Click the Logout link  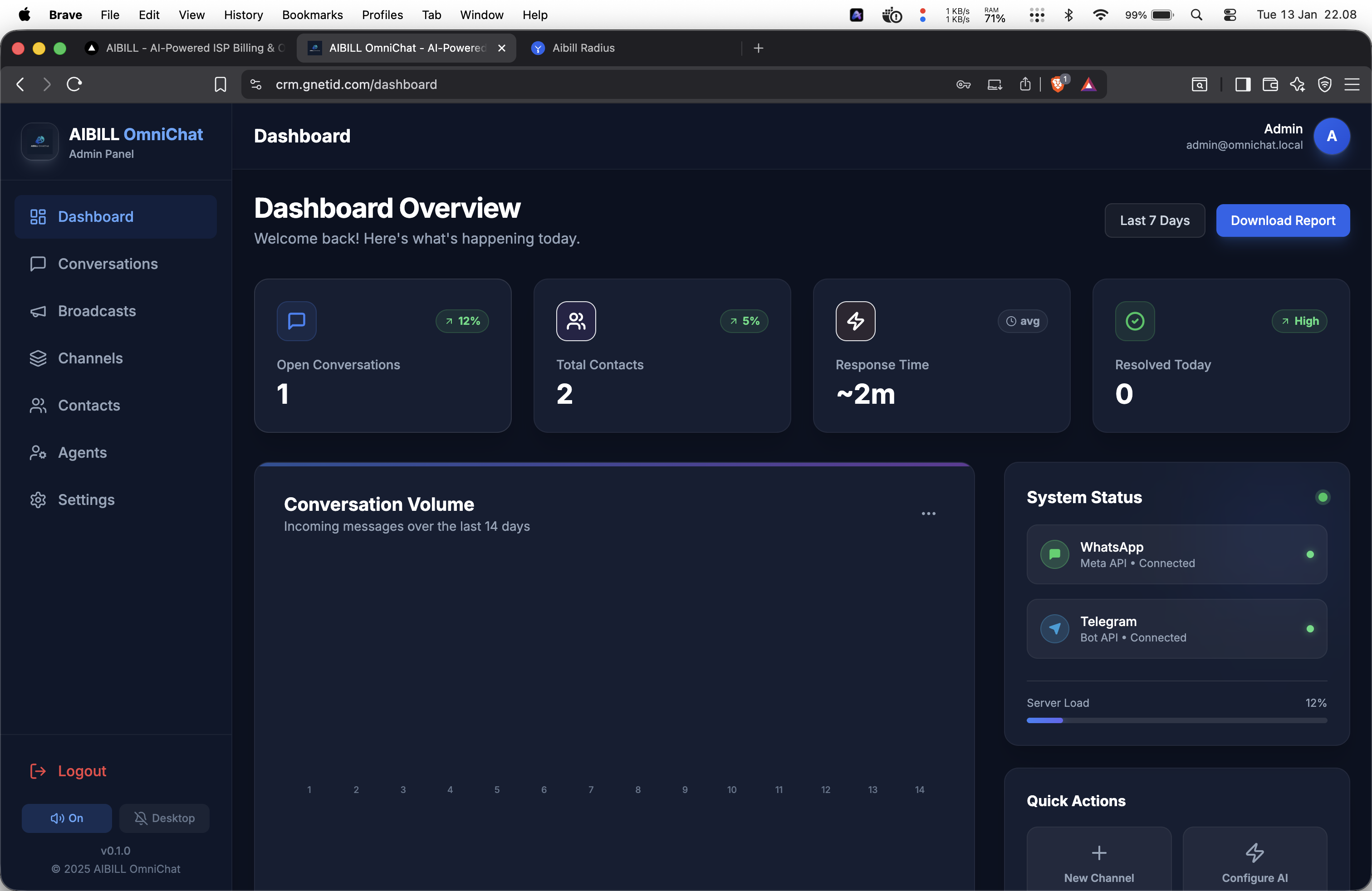82,770
